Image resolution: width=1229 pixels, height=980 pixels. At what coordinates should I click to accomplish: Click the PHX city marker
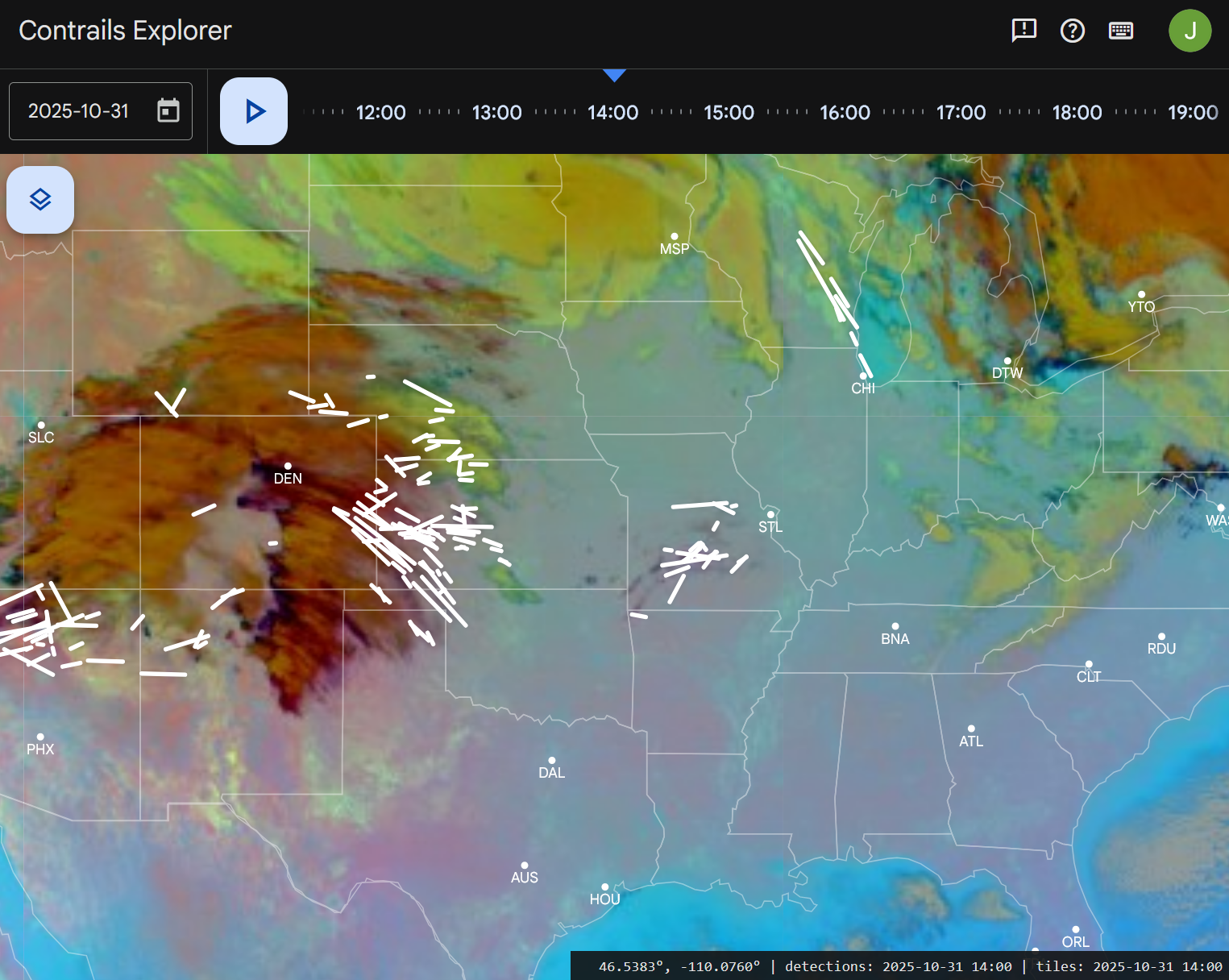pyautogui.click(x=40, y=737)
